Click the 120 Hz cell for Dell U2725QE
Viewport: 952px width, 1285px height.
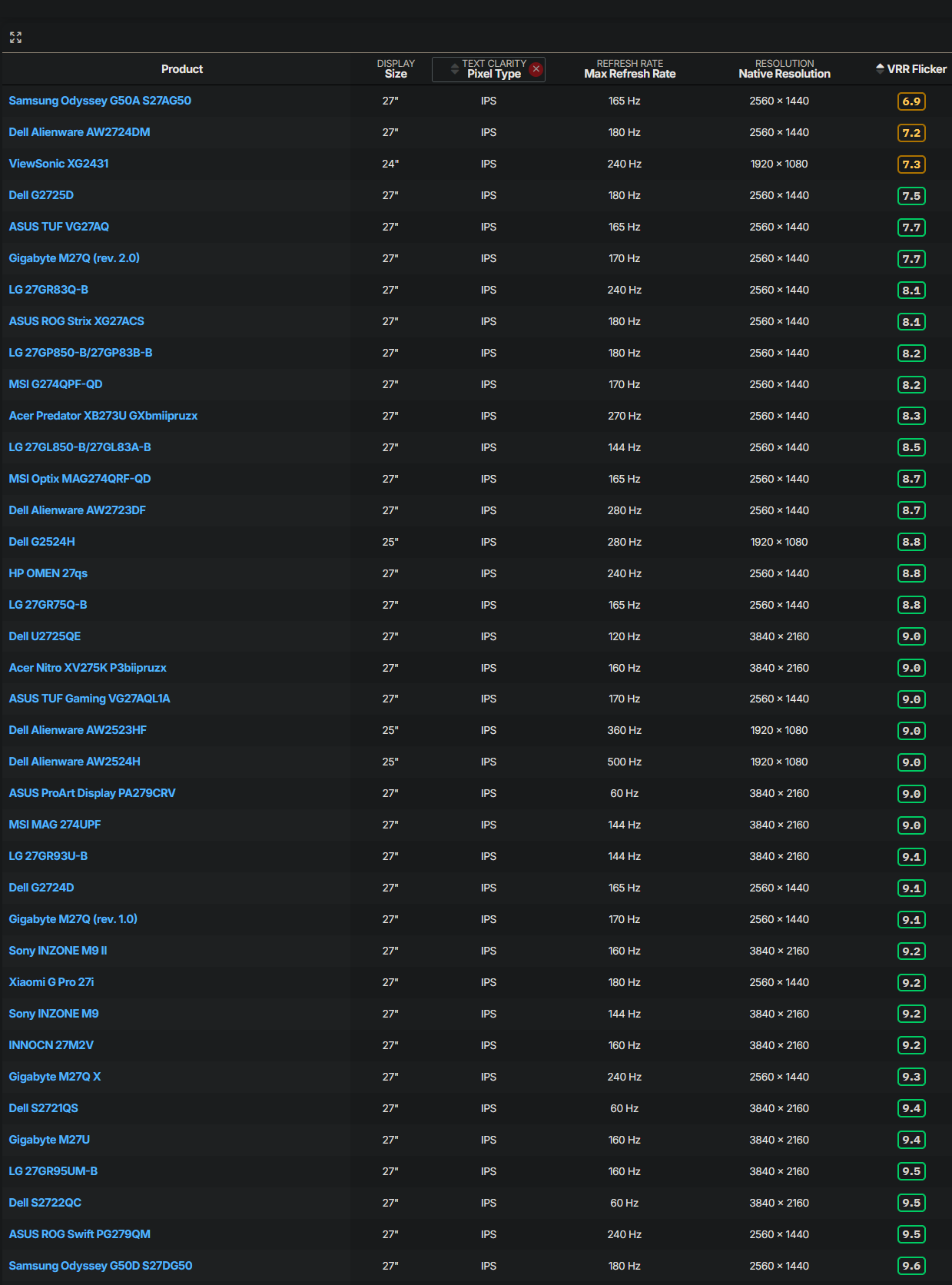[x=624, y=636]
